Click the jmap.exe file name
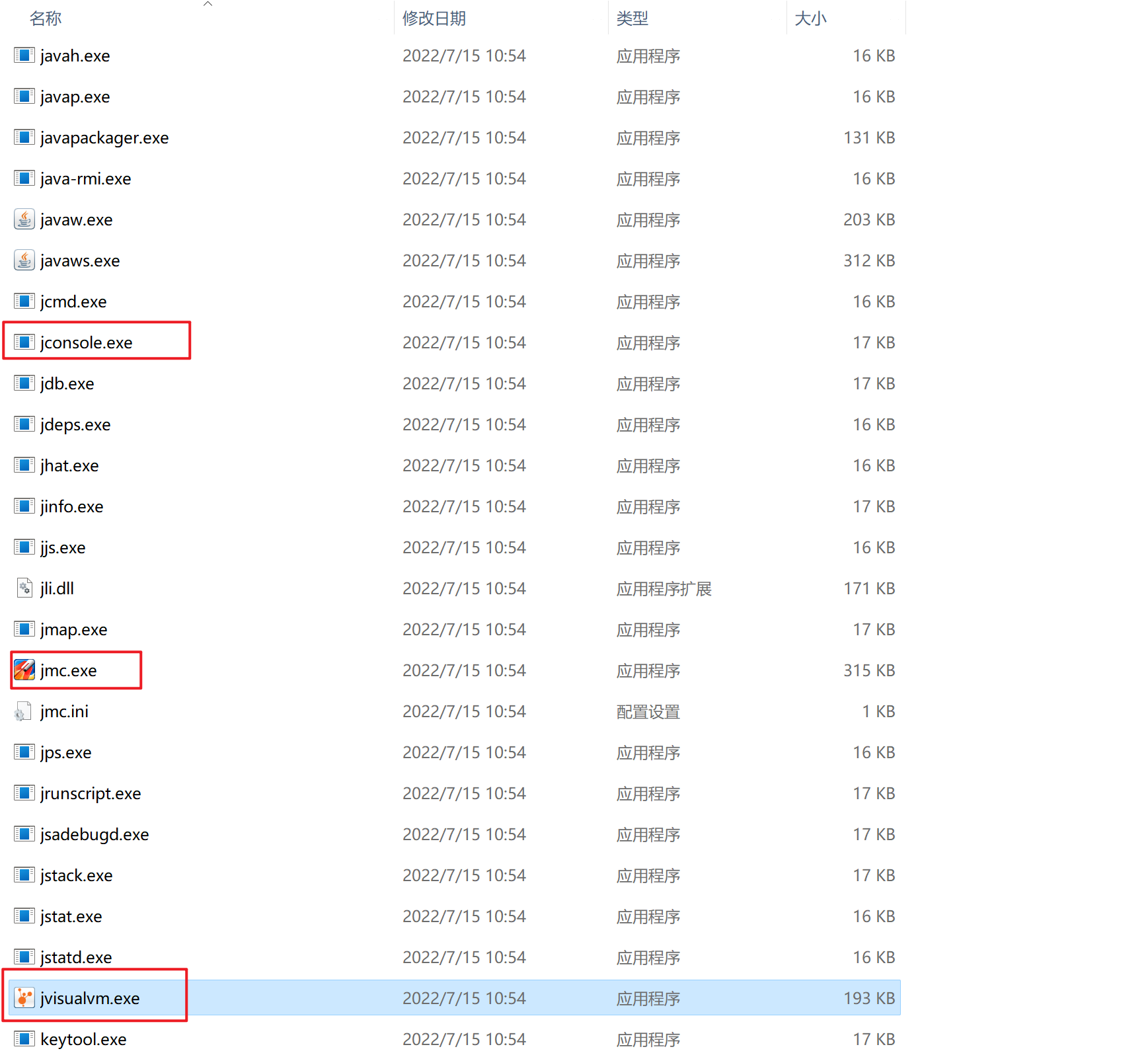 [x=74, y=629]
